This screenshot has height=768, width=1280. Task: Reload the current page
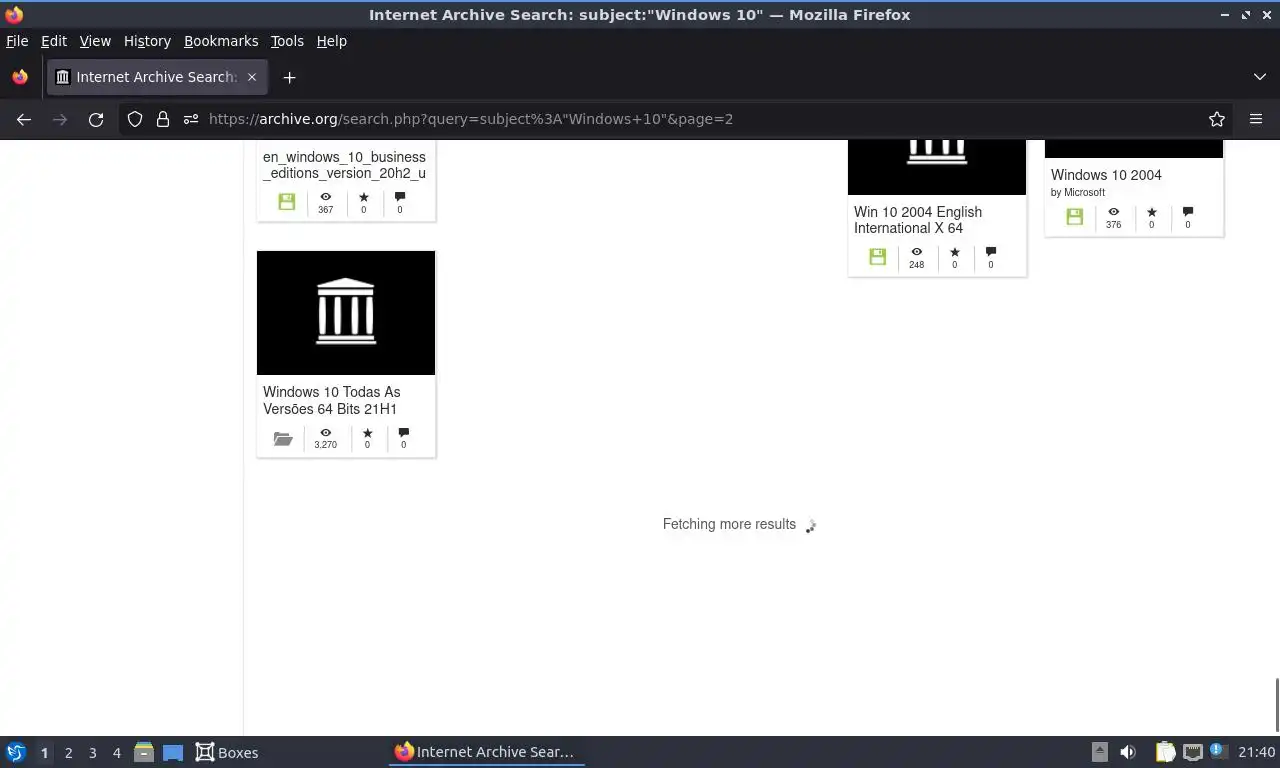pyautogui.click(x=96, y=119)
